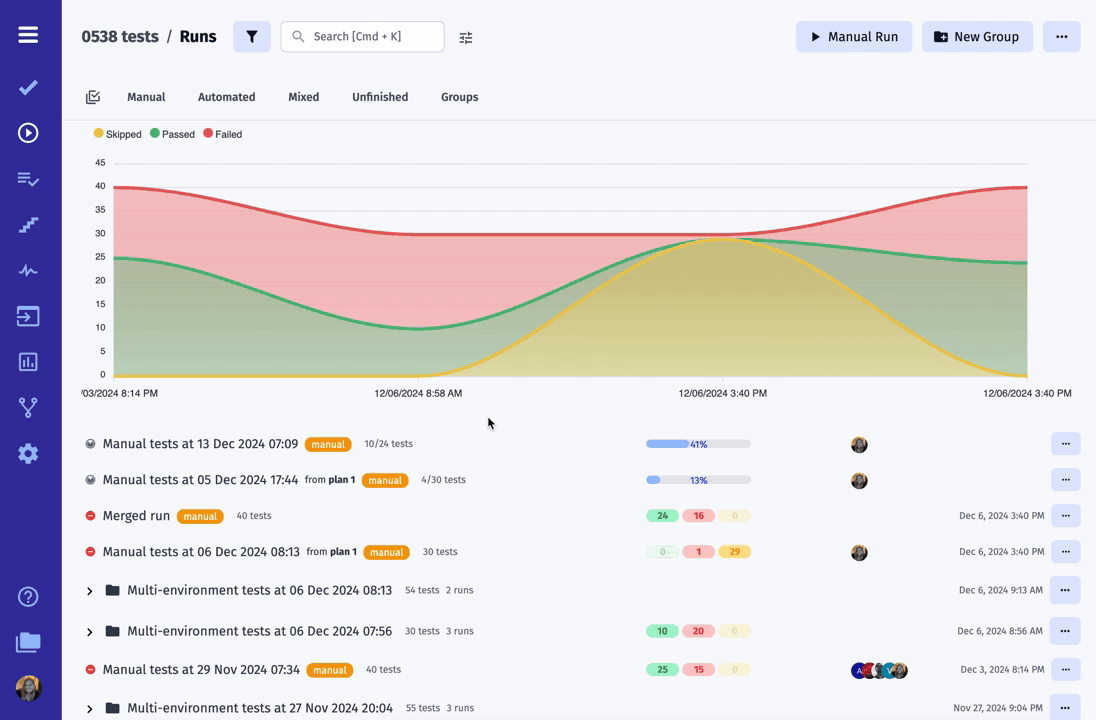This screenshot has width=1096, height=720.
Task: Click the 13% progress bar
Action: tap(698, 480)
